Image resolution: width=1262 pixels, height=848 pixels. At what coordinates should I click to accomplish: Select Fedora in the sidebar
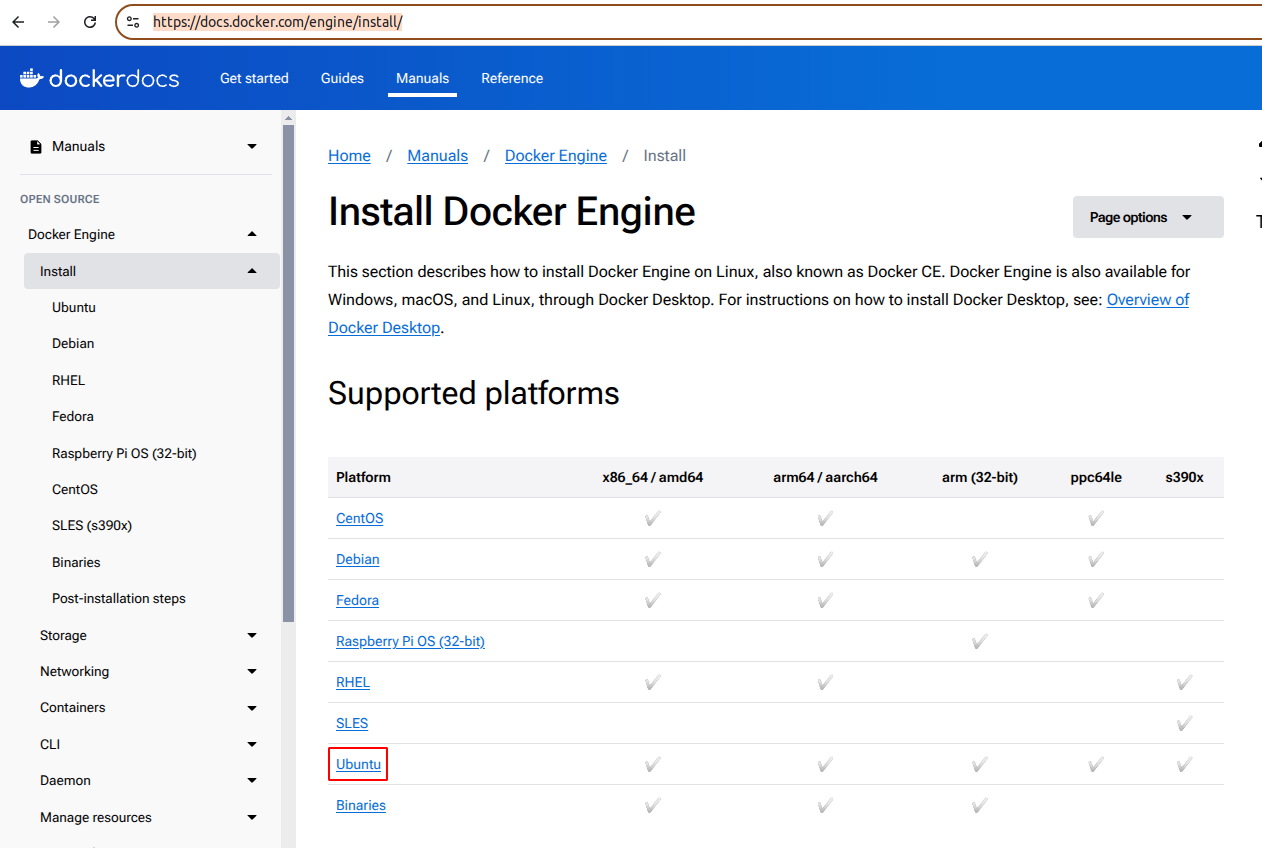pyautogui.click(x=73, y=416)
